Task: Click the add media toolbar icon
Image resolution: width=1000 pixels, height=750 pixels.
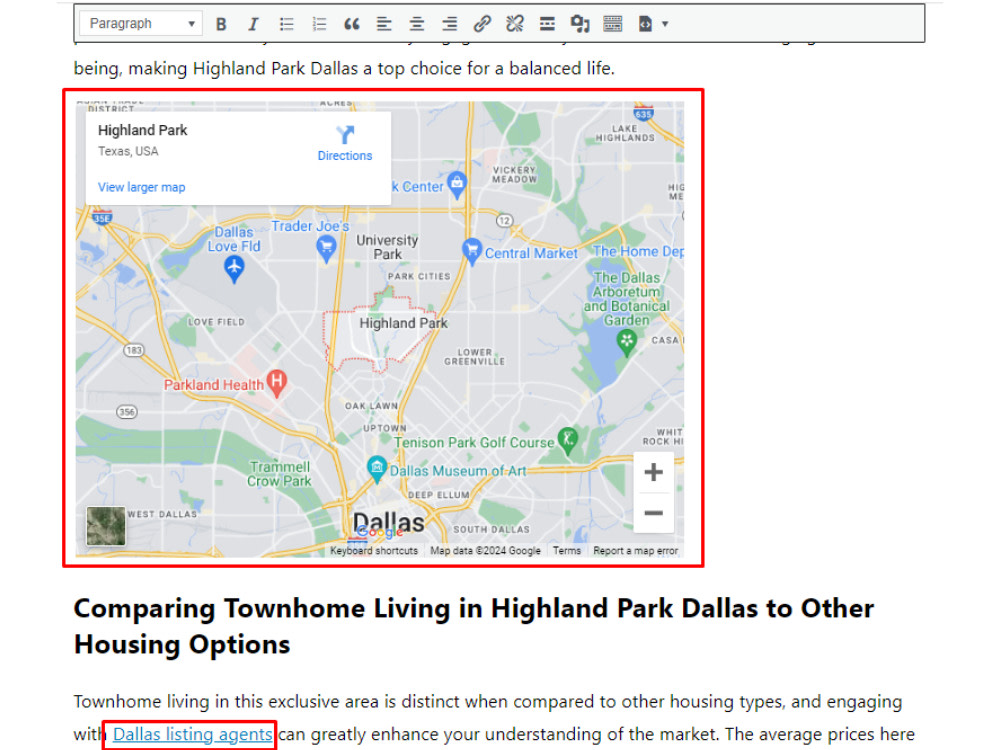Action: (580, 24)
